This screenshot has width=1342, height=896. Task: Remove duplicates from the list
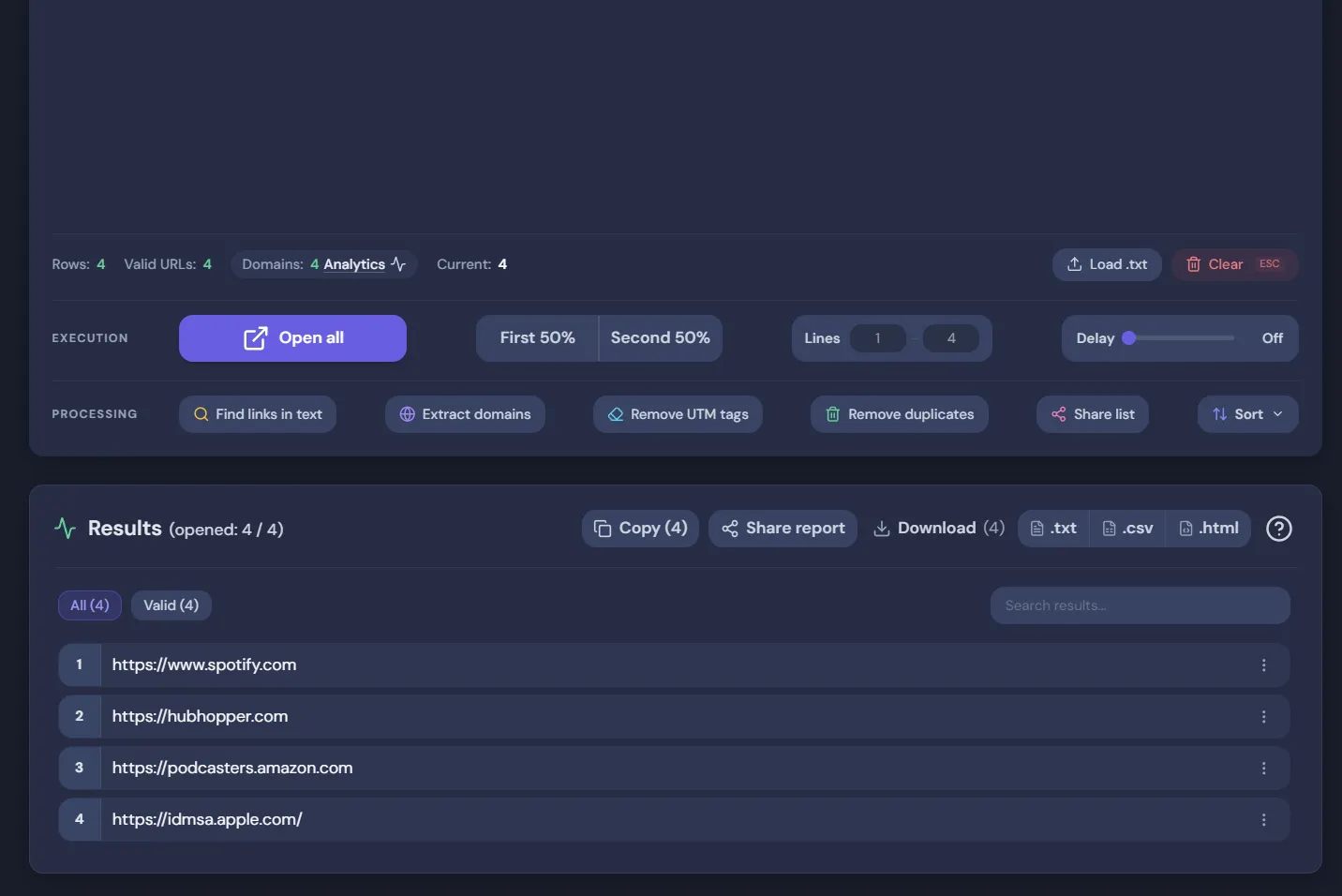pos(900,414)
